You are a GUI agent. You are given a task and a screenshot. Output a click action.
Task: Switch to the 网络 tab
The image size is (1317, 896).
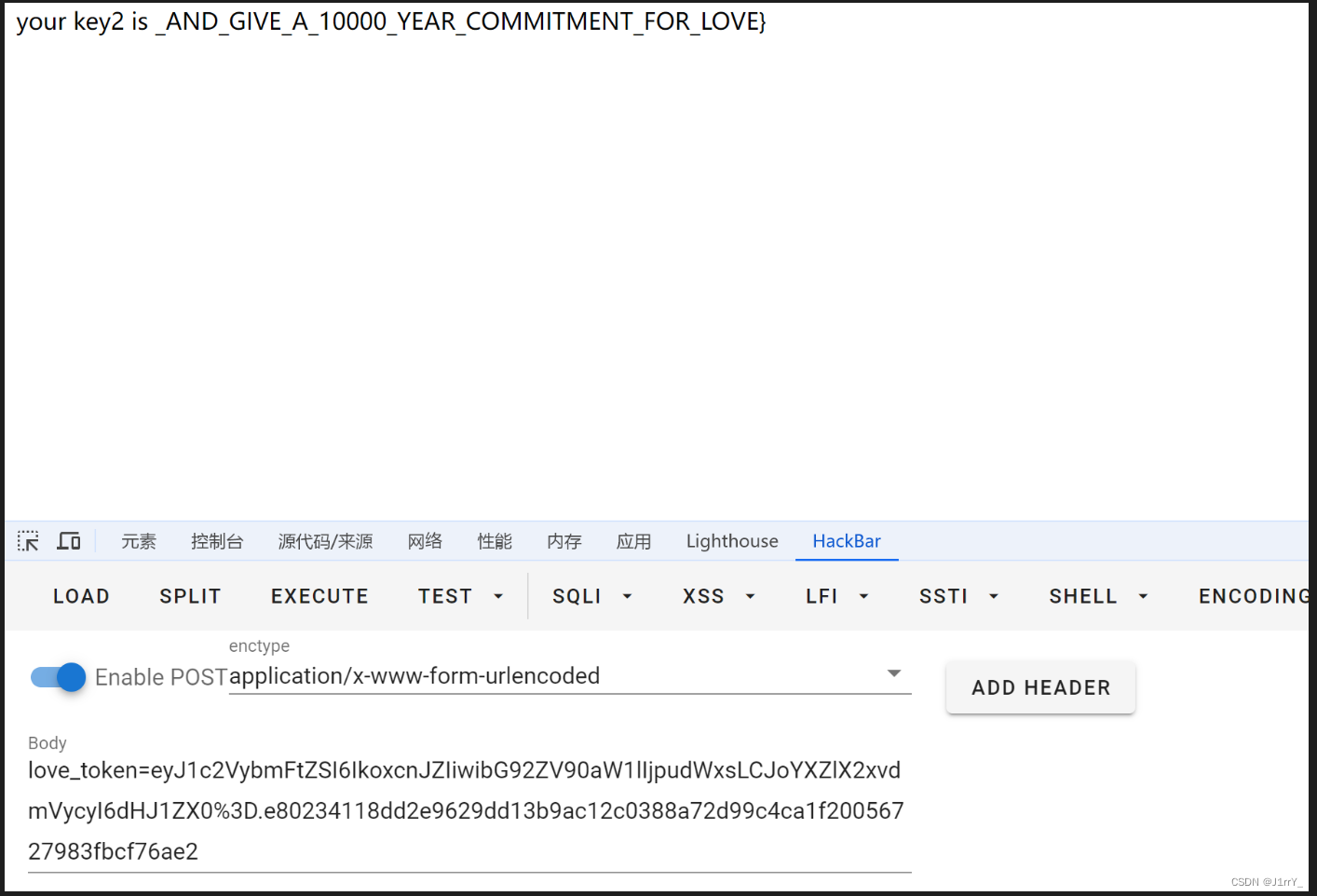[x=425, y=541]
